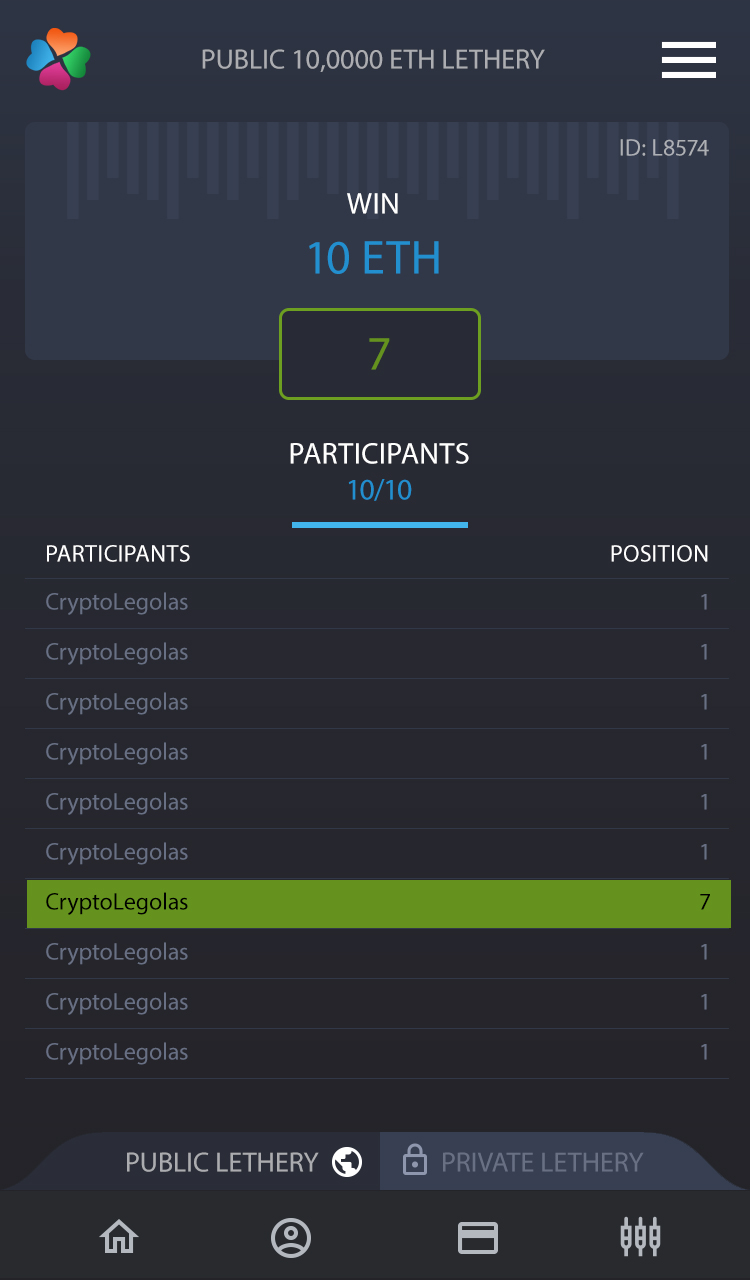Click the blue progress bar under 10/10
Viewport: 750px width, 1280px height.
[x=379, y=524]
